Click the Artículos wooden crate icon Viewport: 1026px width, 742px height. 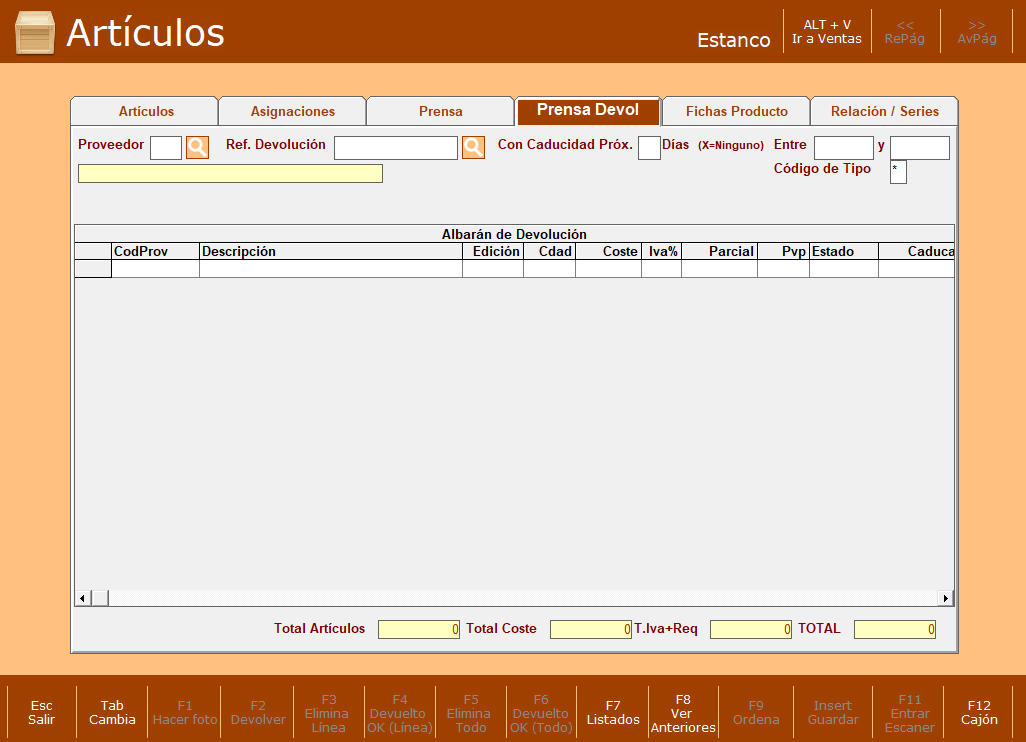(x=35, y=32)
